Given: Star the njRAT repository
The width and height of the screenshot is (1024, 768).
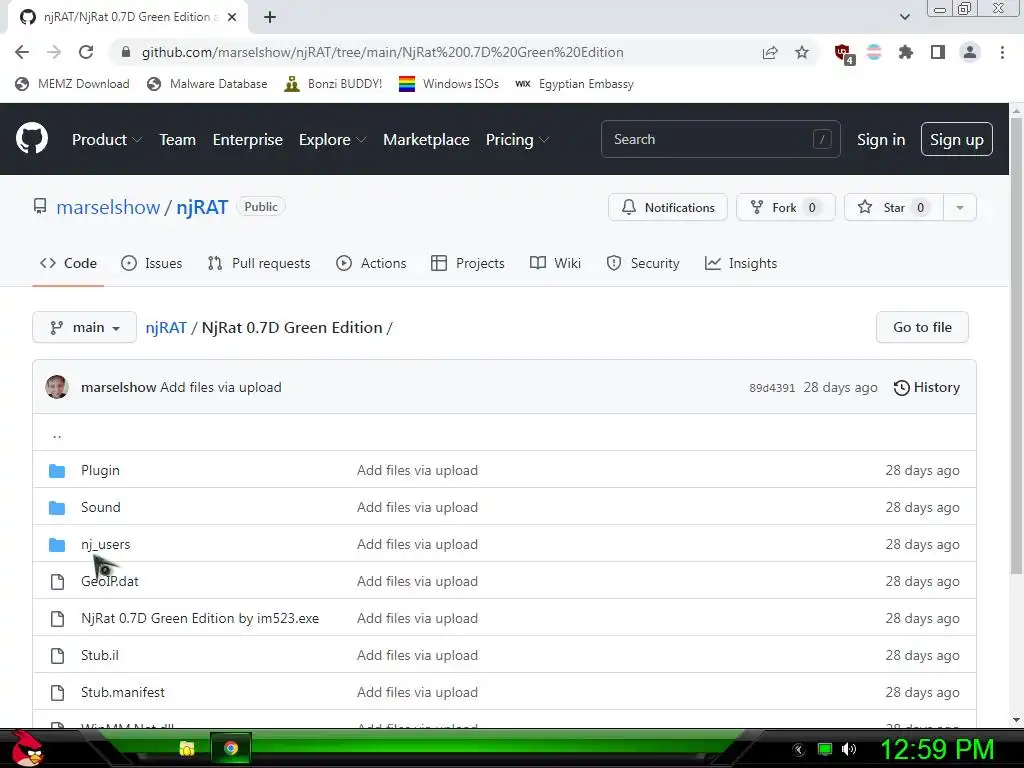Looking at the screenshot, I should (x=894, y=208).
